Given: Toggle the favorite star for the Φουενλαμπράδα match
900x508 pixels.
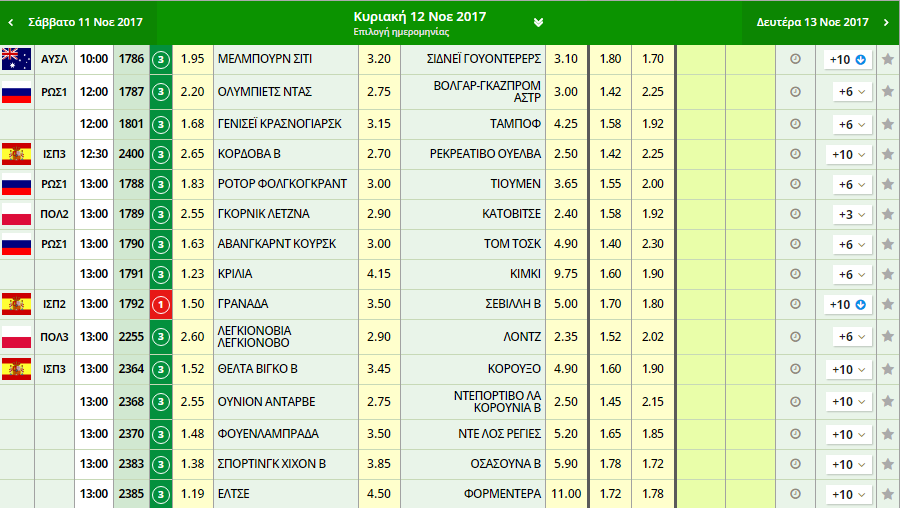Looking at the screenshot, I should point(887,434).
